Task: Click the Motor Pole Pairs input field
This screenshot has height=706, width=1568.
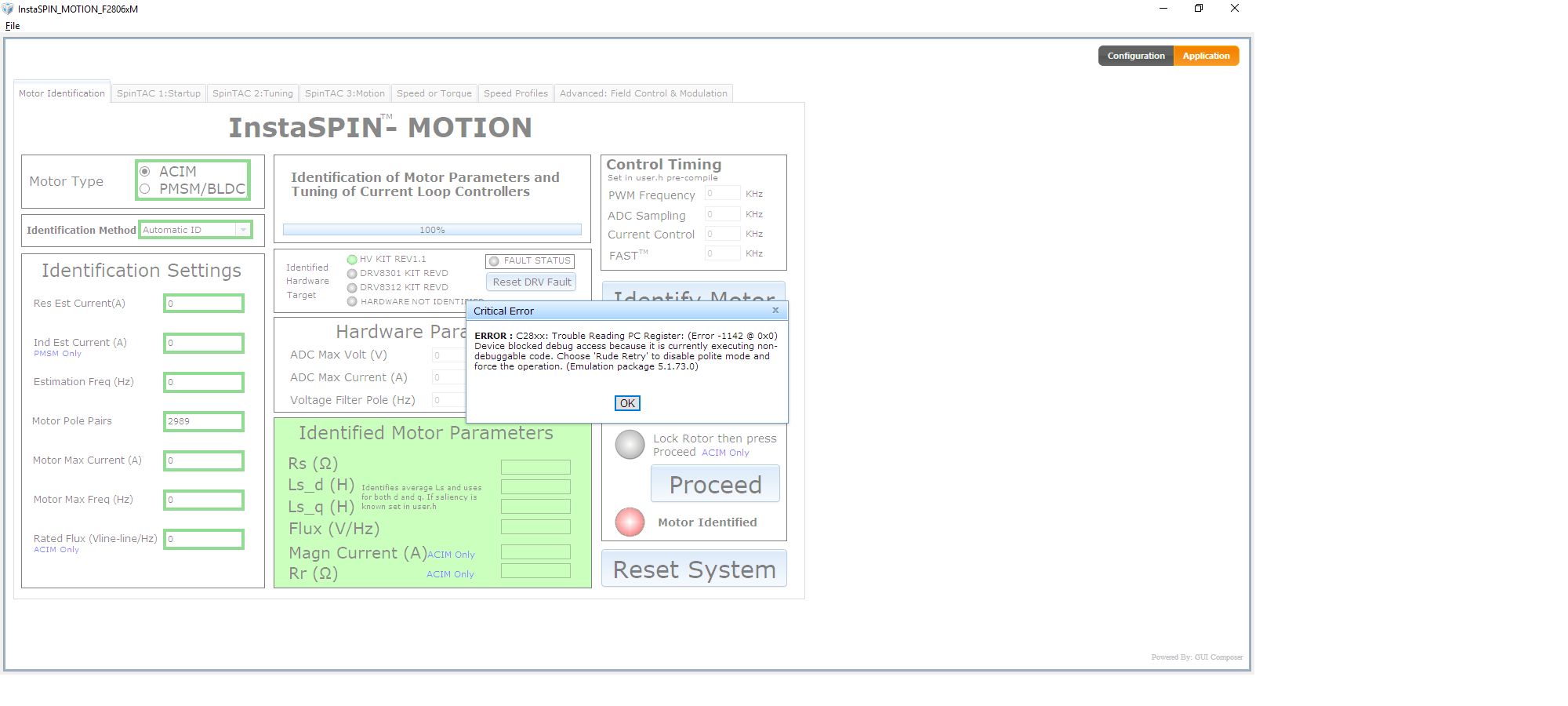Action: click(x=204, y=421)
